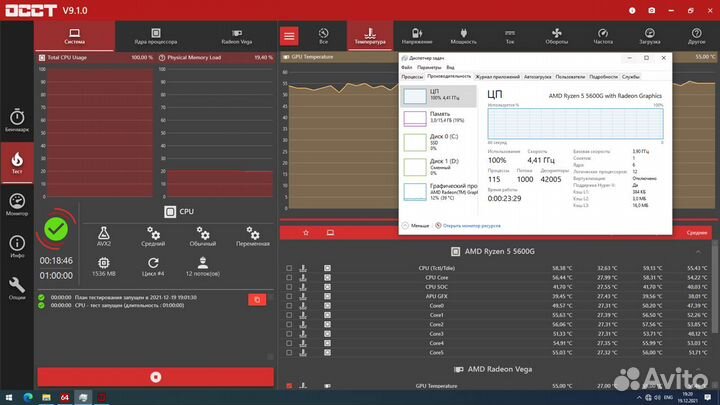The image size is (720, 405).
Task: Open the Напряжение sensors tab
Action: pos(417,36)
